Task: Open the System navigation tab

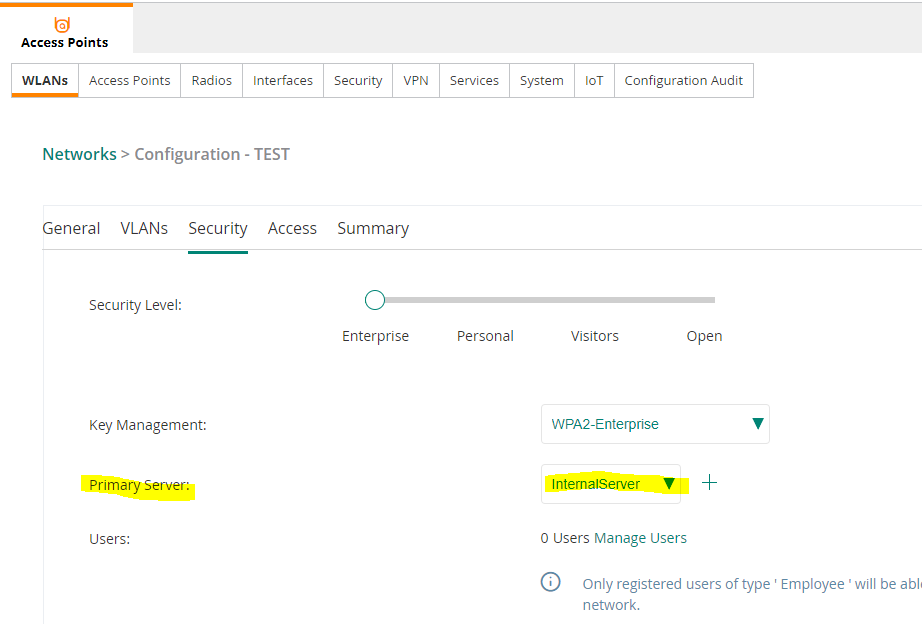Action: pos(541,80)
